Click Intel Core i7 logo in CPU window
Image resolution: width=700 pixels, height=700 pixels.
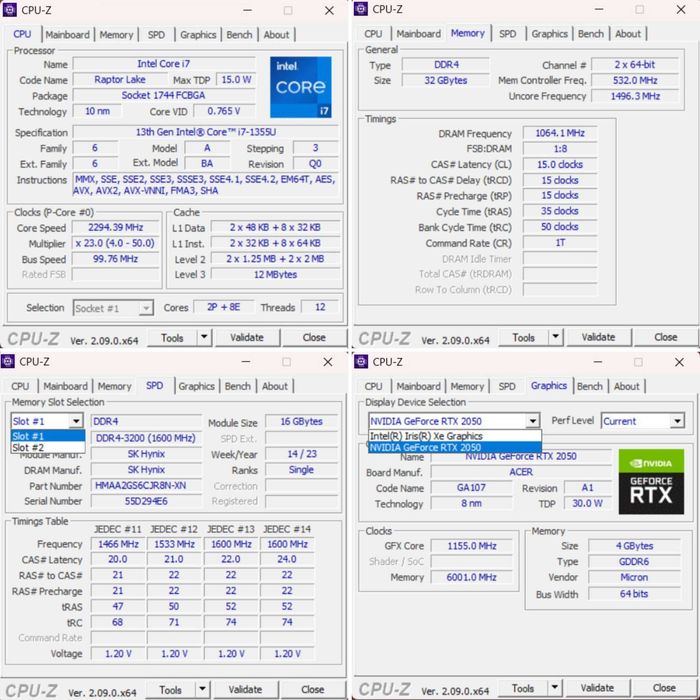coord(300,87)
